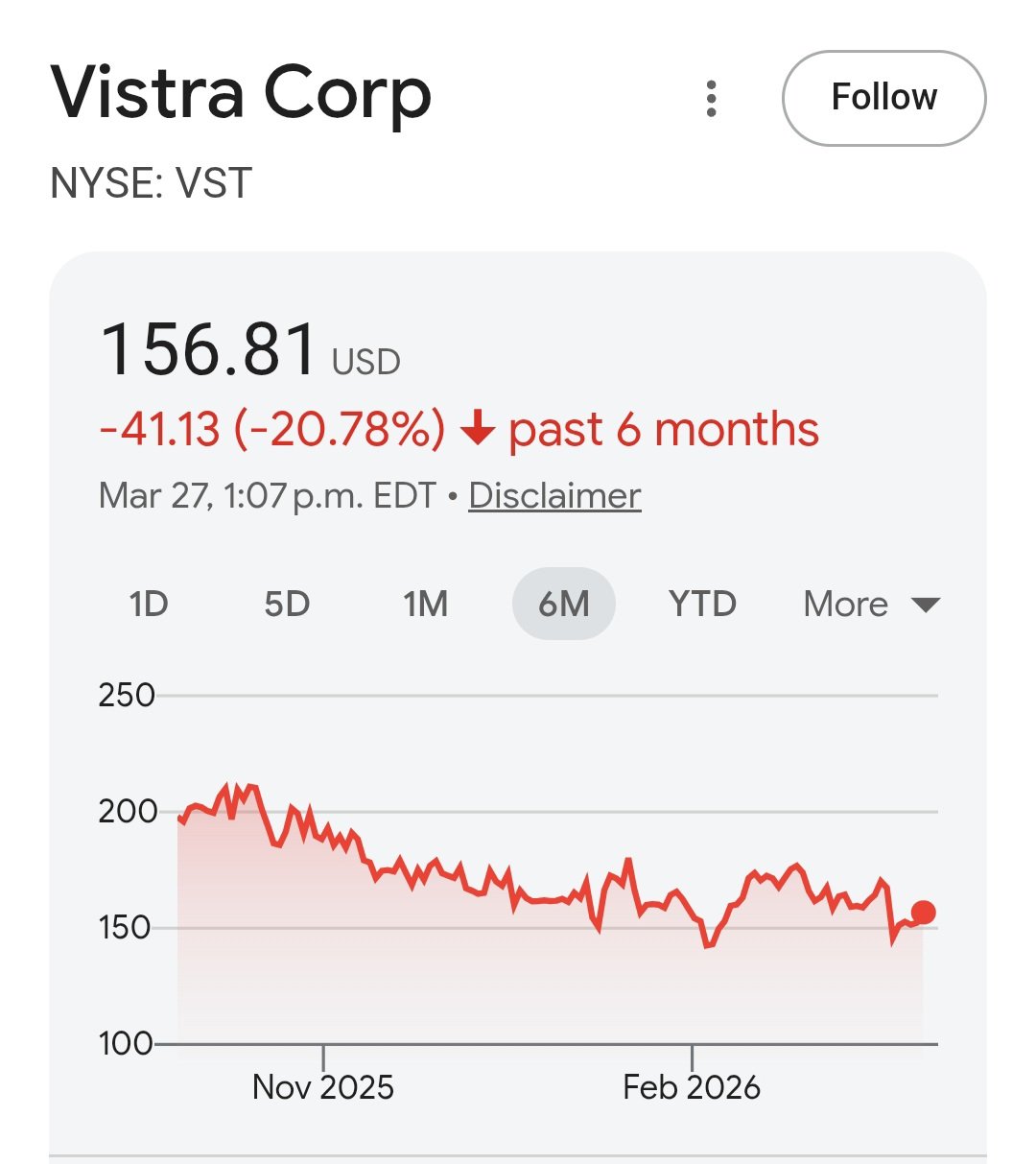Image resolution: width=1036 pixels, height=1164 pixels.
Task: Click the Nov 2025 axis label
Action: click(x=322, y=1087)
